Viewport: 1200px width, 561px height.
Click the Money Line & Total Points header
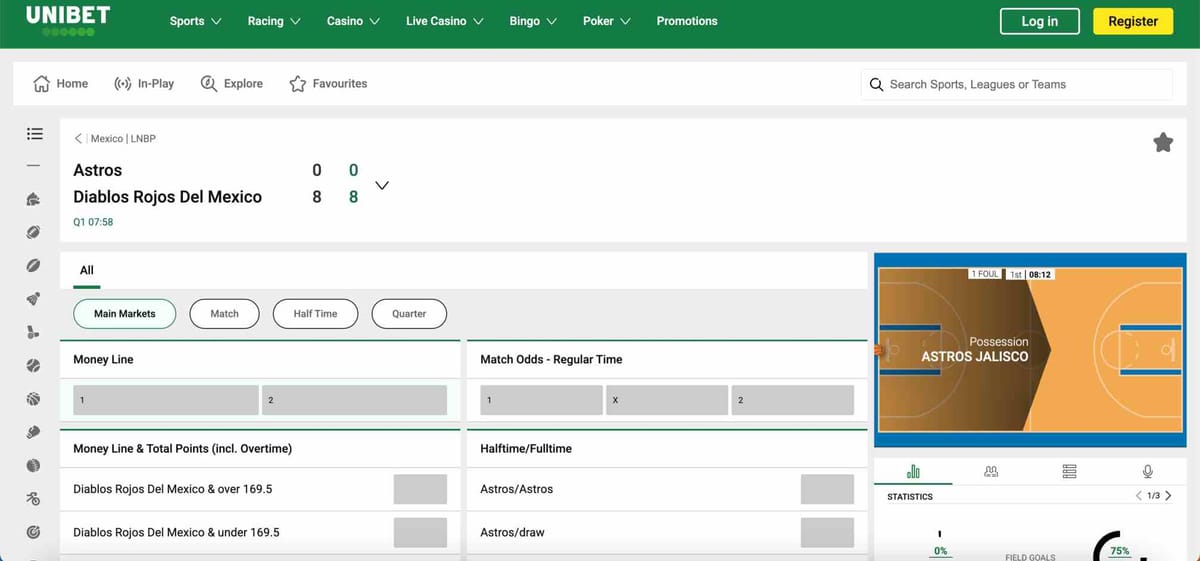pyautogui.click(x=183, y=449)
